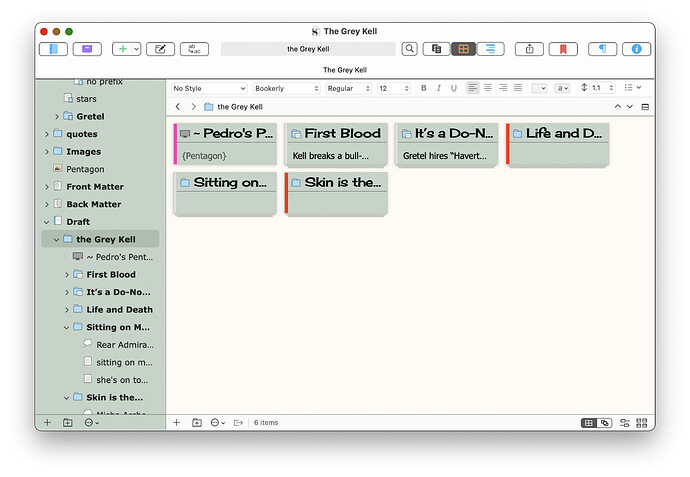Expand the quotes folder
Image resolution: width=690 pixels, height=477 pixels.
47,134
